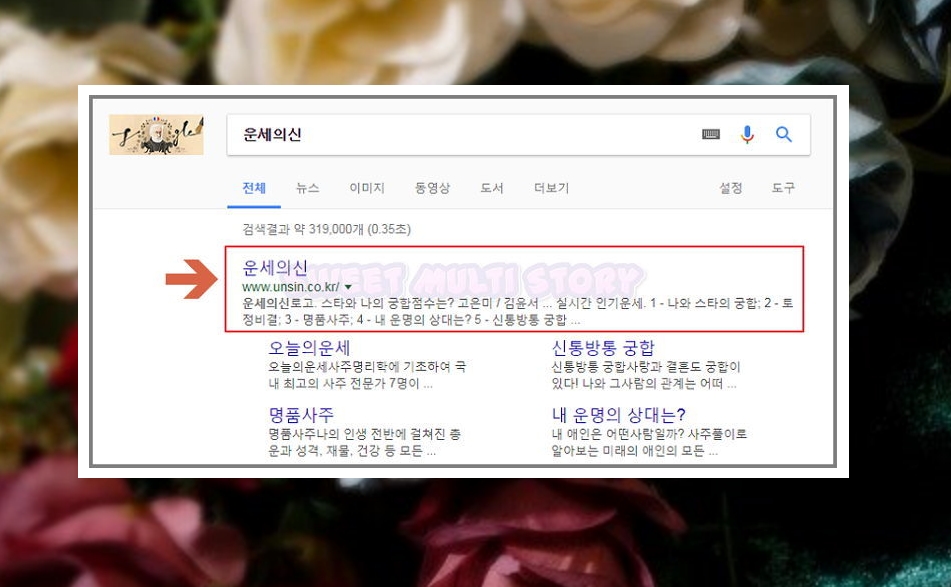Switch to the 뉴스 tab
The width and height of the screenshot is (951, 587).
point(307,188)
